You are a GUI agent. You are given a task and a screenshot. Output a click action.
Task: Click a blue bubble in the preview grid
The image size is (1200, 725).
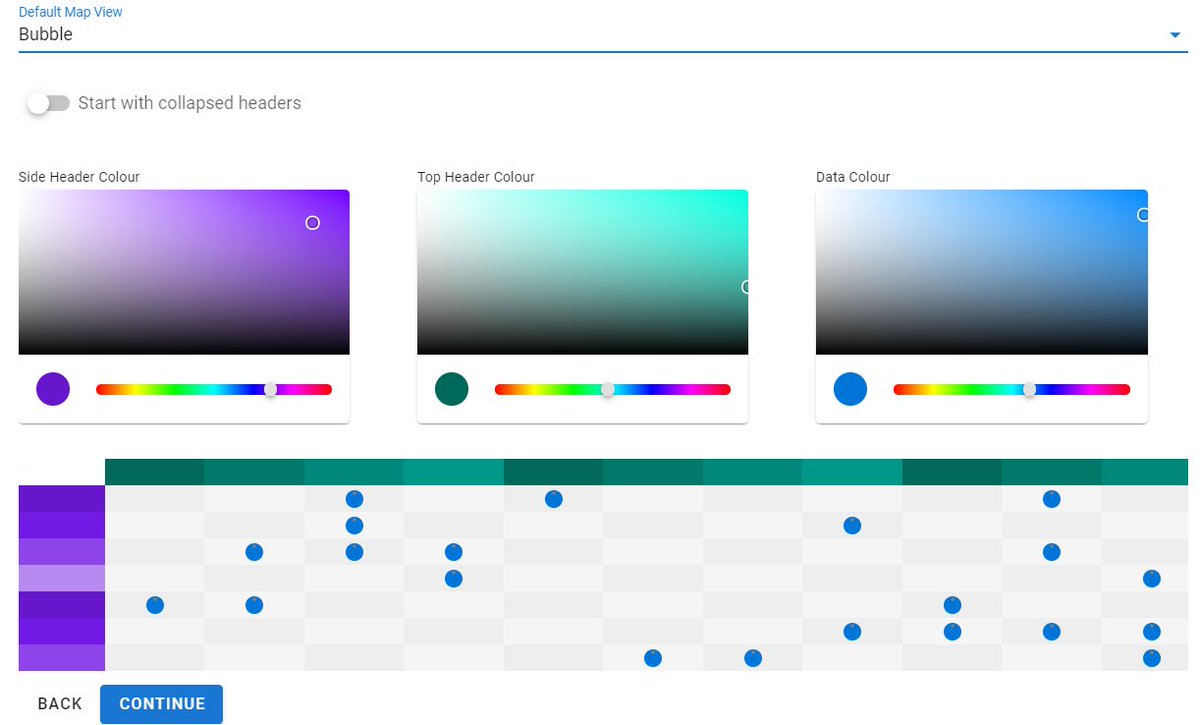click(354, 498)
